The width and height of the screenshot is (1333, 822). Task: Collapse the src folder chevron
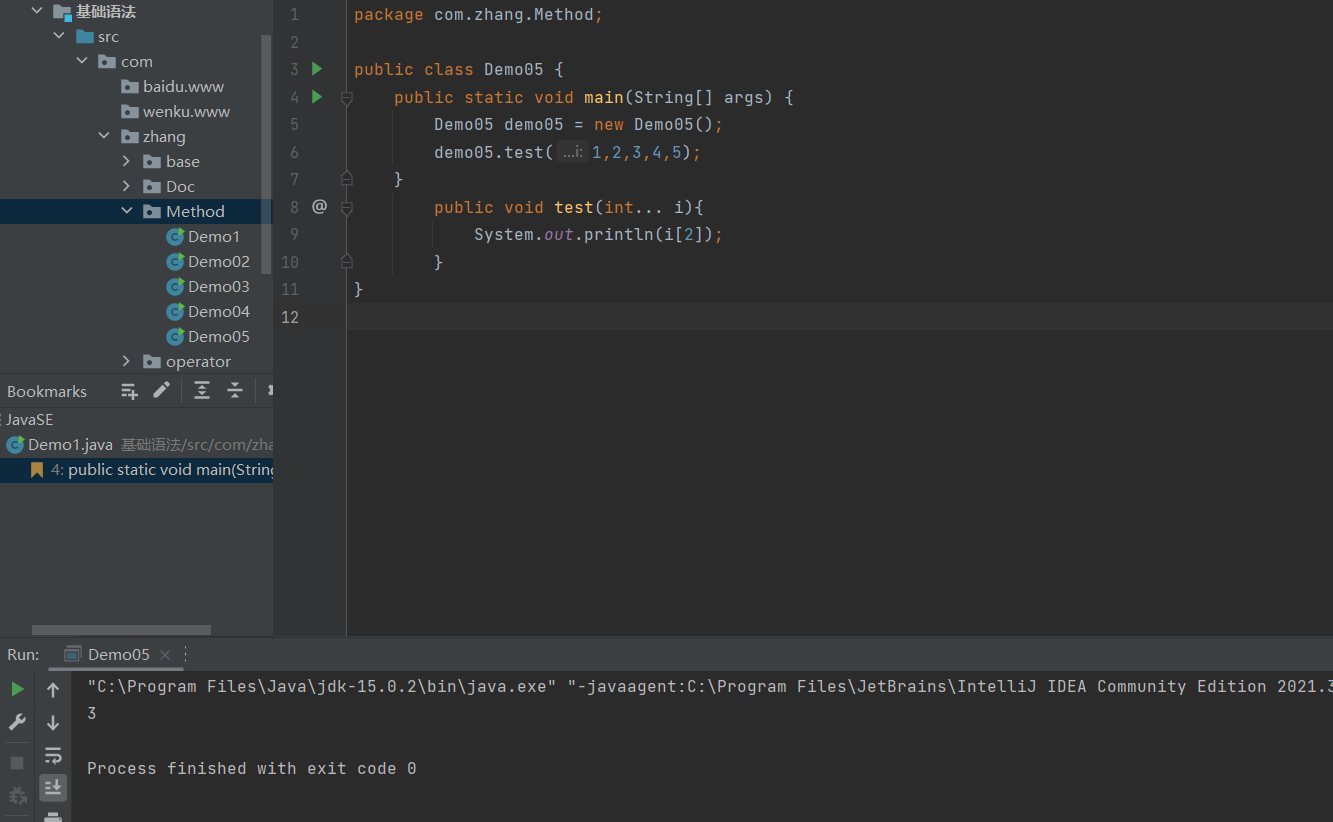pos(60,36)
